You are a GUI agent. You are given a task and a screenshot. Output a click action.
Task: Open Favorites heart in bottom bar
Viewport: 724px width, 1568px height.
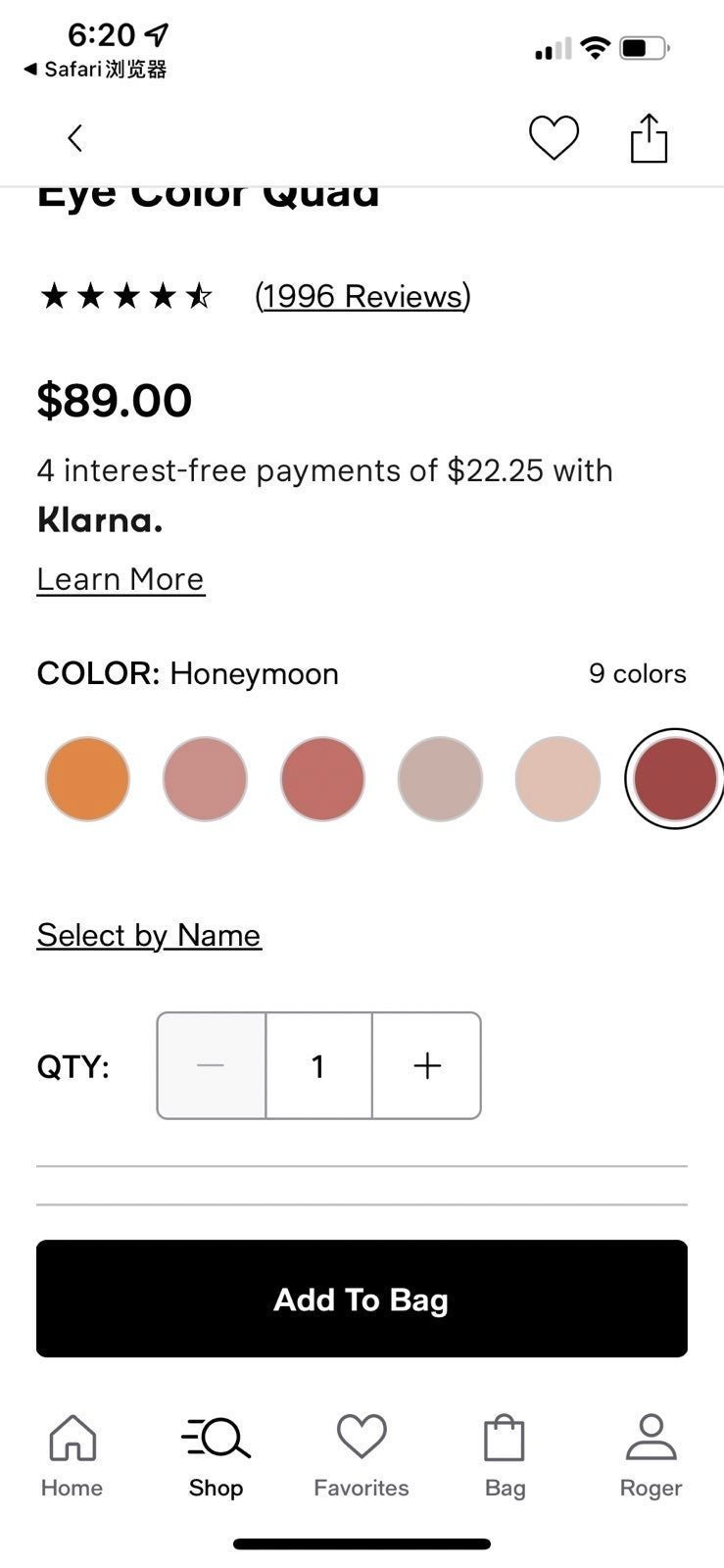[x=362, y=1456]
